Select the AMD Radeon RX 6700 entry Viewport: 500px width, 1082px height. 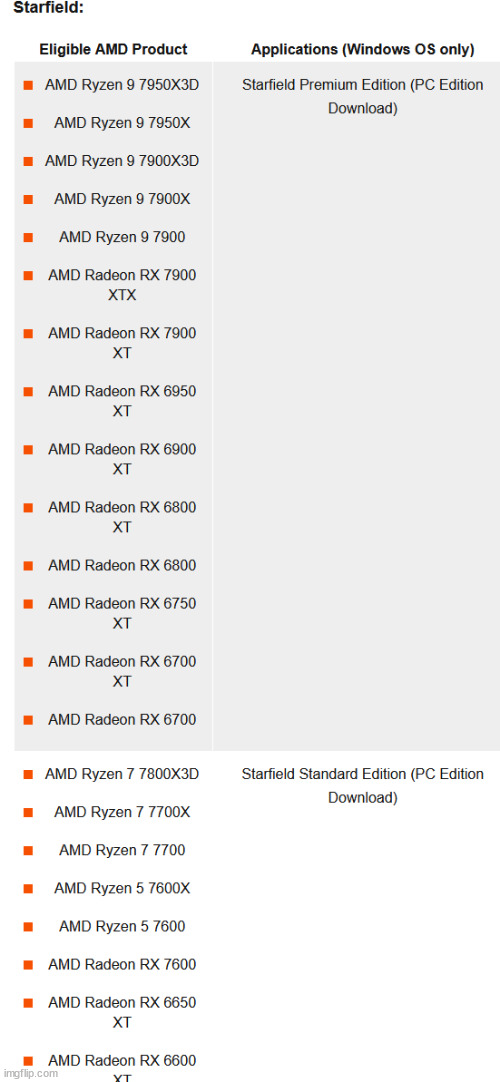pos(122,720)
